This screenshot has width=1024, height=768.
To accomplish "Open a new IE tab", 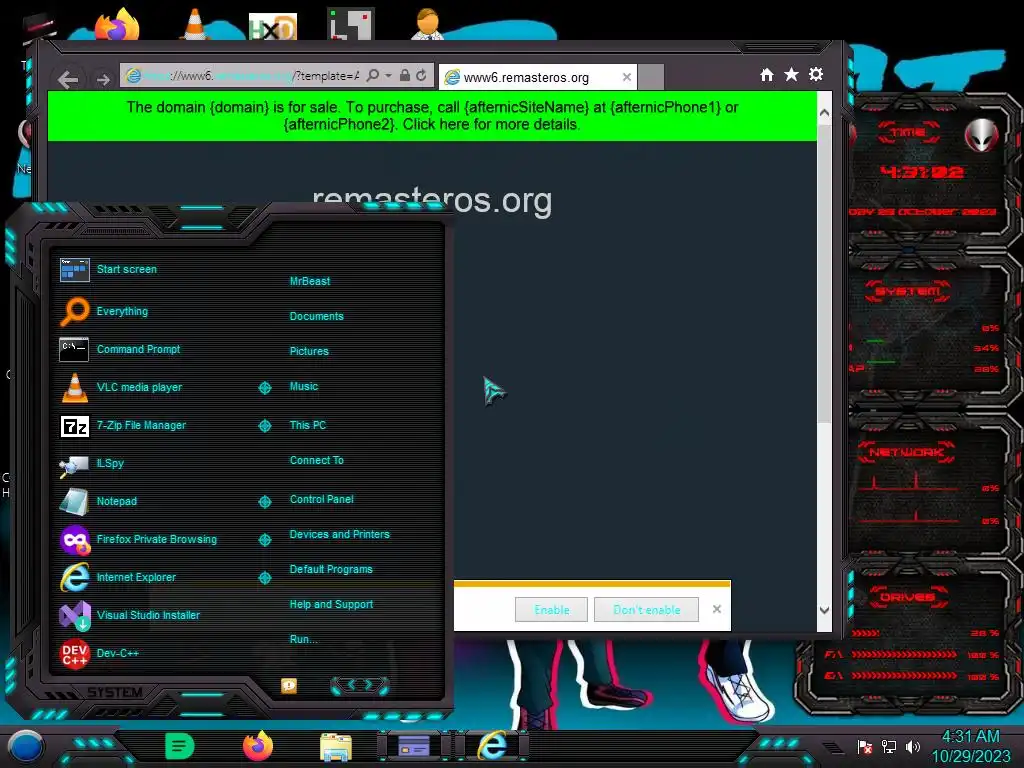I will [650, 78].
